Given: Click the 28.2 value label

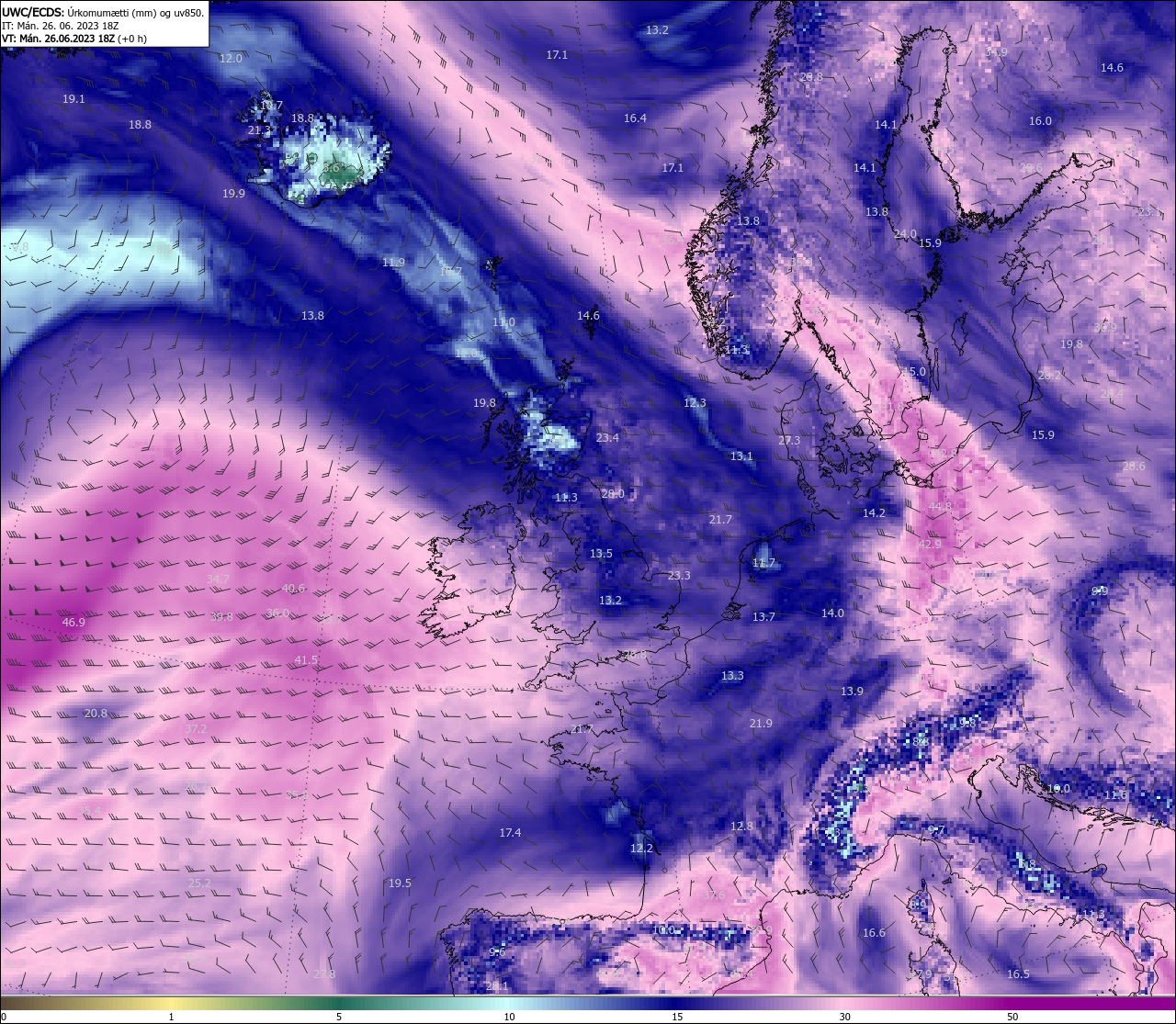Looking at the screenshot, I should [1048, 376].
